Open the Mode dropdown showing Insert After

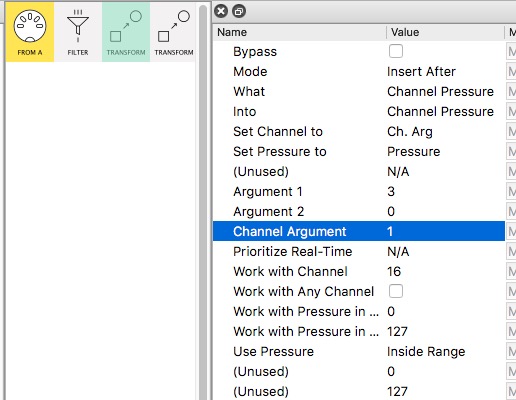click(x=421, y=72)
